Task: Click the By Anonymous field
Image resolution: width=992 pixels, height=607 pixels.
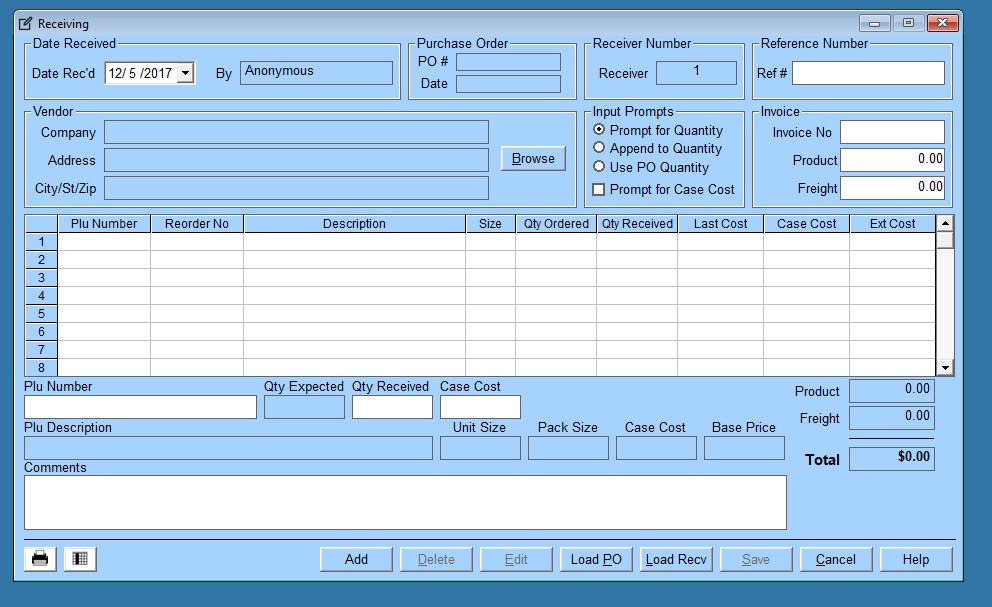Action: pyautogui.click(x=316, y=73)
